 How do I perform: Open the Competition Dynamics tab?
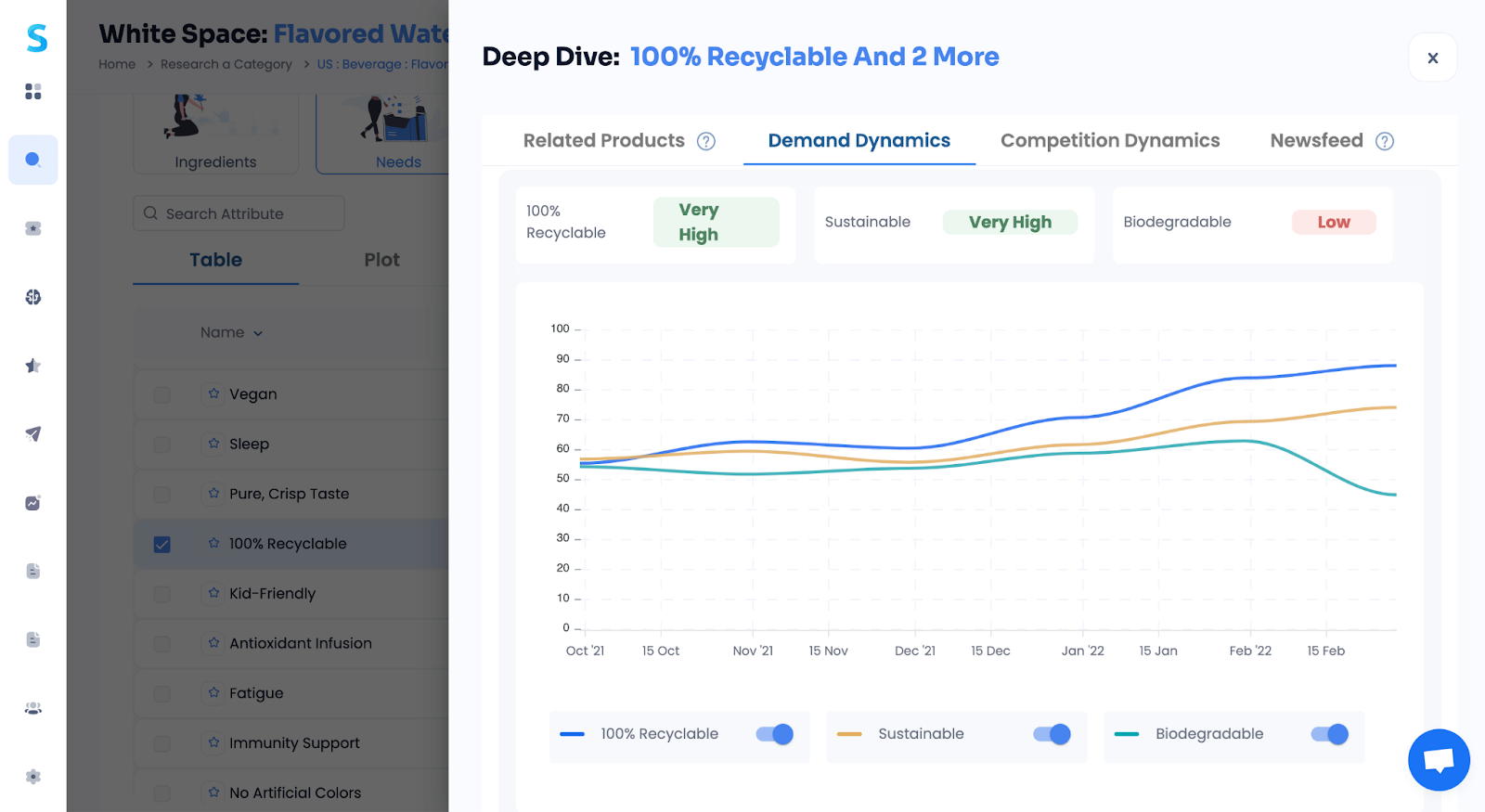click(x=1110, y=140)
